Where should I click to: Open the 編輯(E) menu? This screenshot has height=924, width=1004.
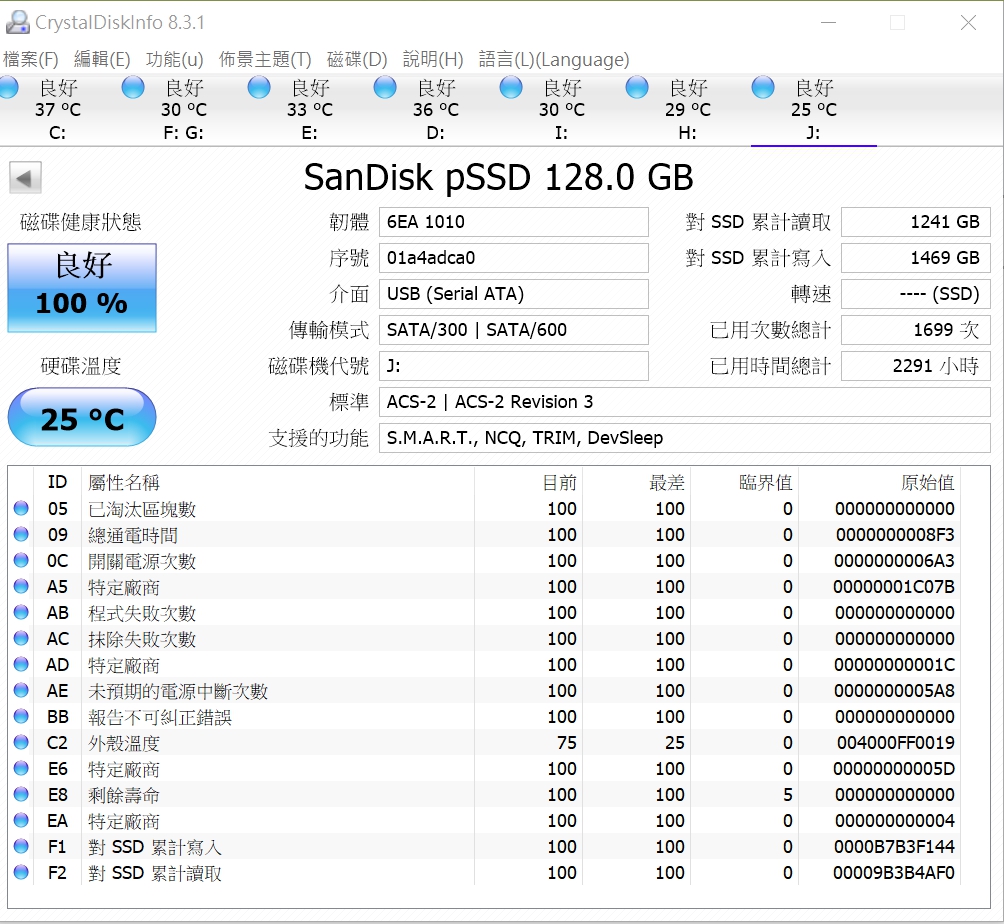102,59
